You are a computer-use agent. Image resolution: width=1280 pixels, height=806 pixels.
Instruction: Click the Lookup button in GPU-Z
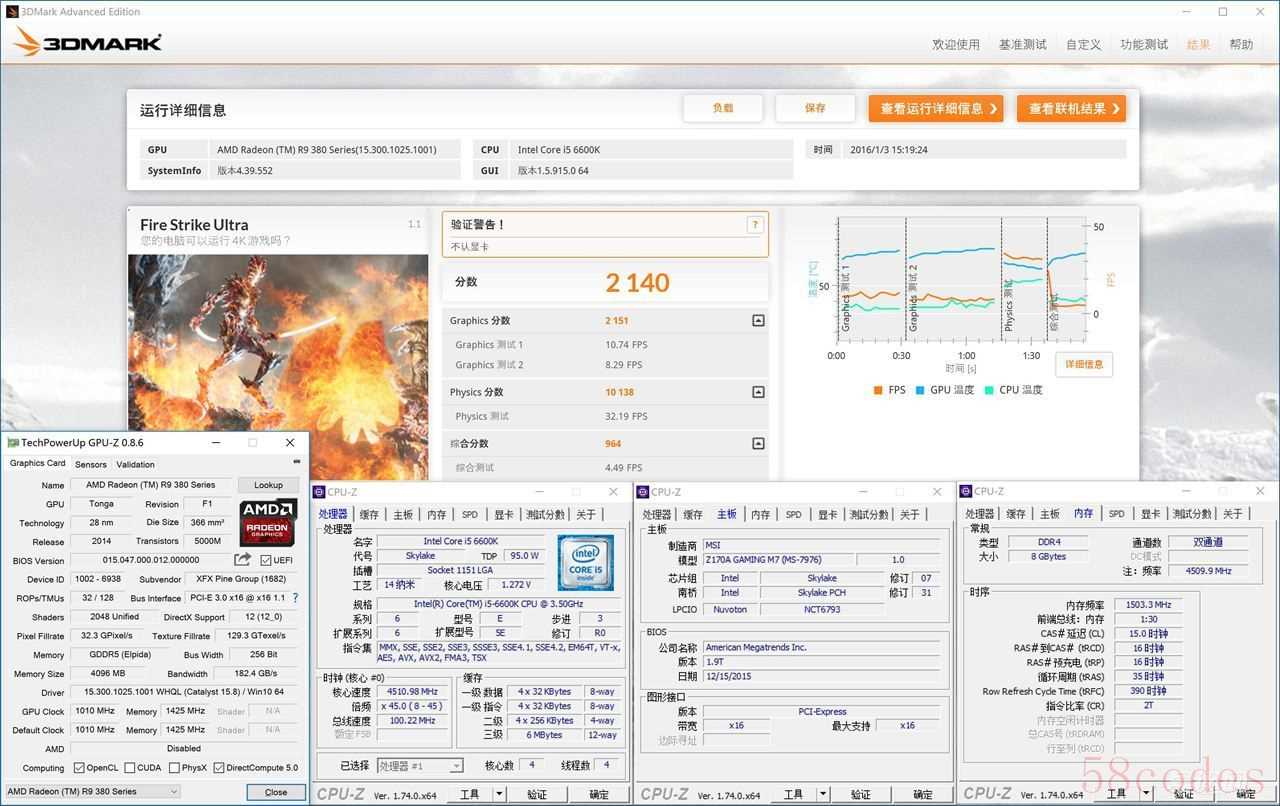click(x=268, y=485)
